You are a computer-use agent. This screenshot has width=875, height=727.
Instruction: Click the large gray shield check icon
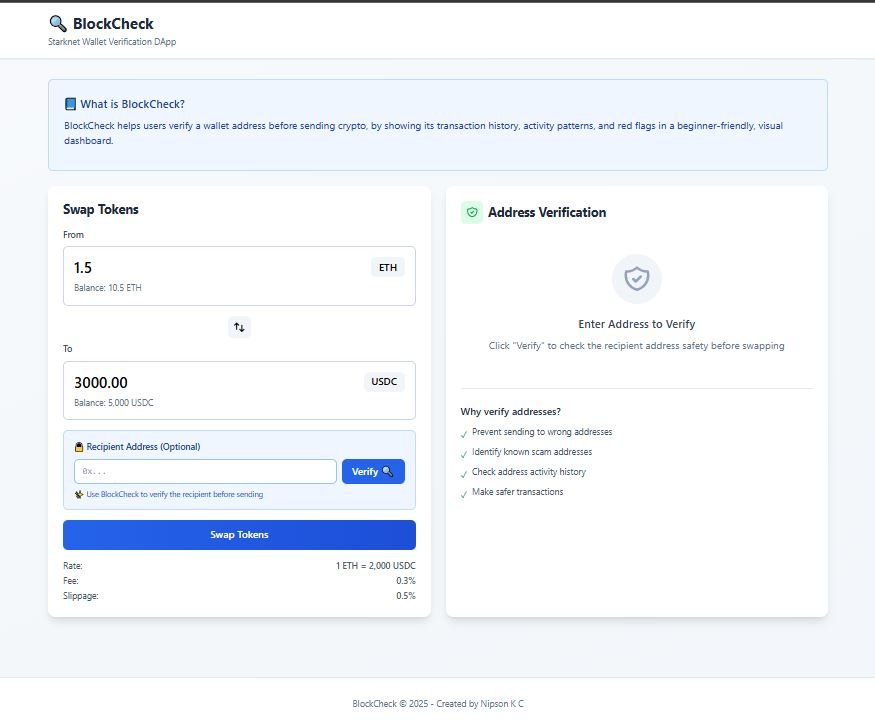click(637, 278)
